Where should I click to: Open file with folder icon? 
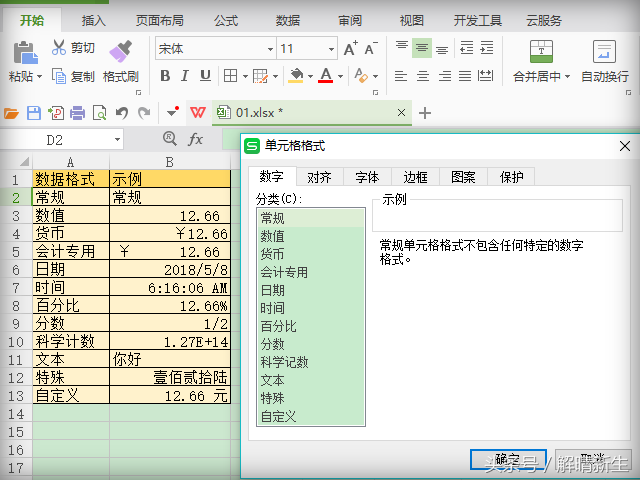11,113
